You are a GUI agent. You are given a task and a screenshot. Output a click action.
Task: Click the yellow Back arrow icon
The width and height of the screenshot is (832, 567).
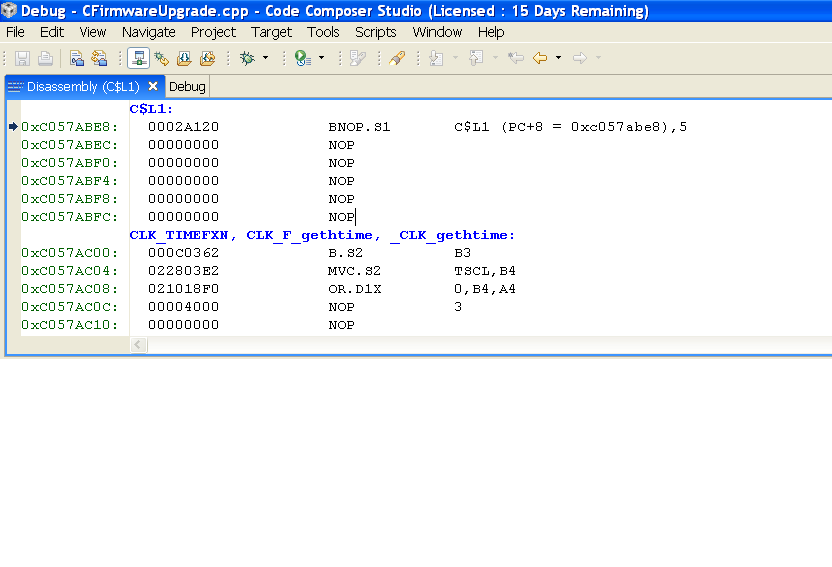click(x=540, y=58)
